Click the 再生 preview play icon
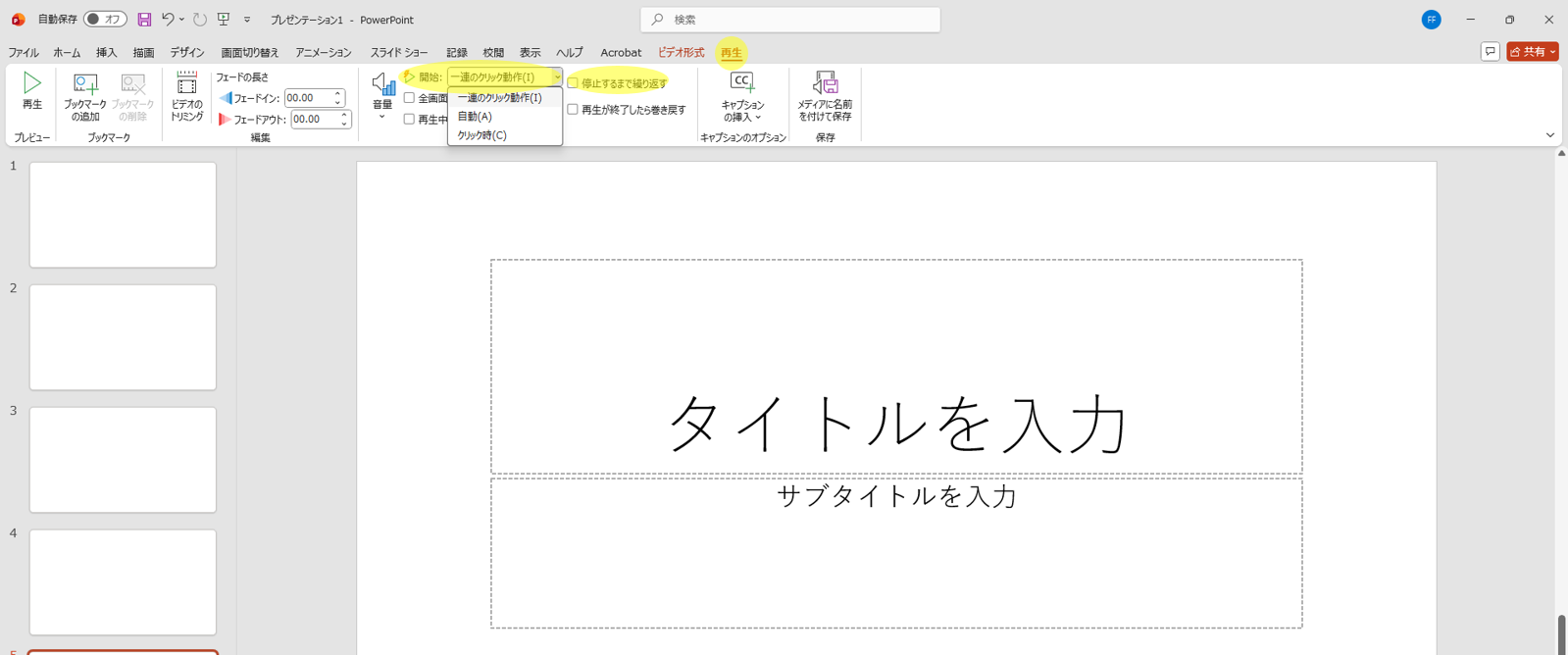 click(31, 84)
